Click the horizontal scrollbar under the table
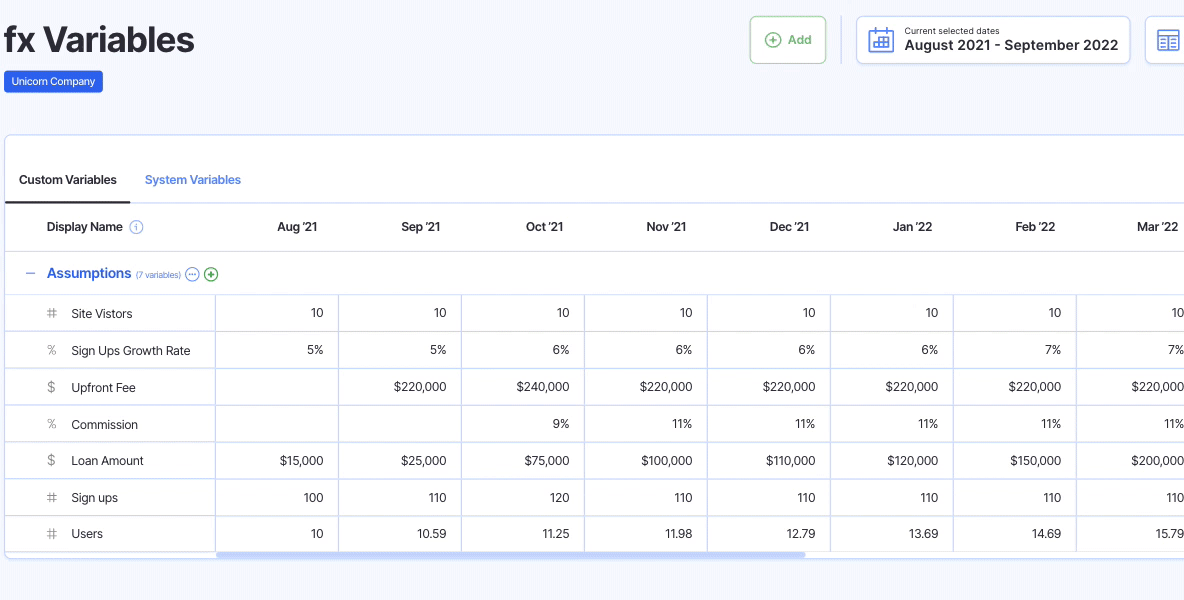Viewport: 1184px width, 600px height. [510, 555]
